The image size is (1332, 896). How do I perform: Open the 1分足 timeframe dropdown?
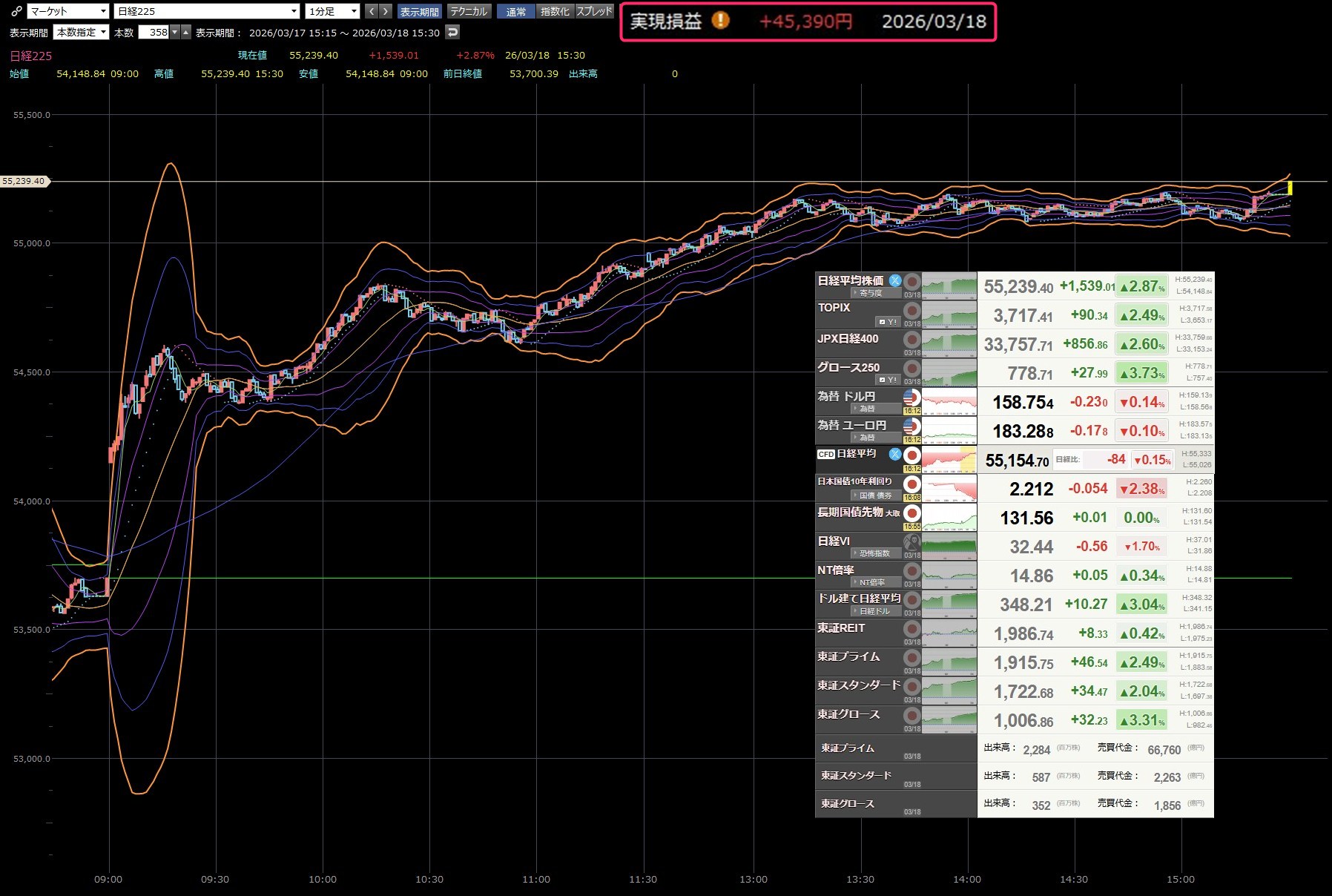pos(332,11)
